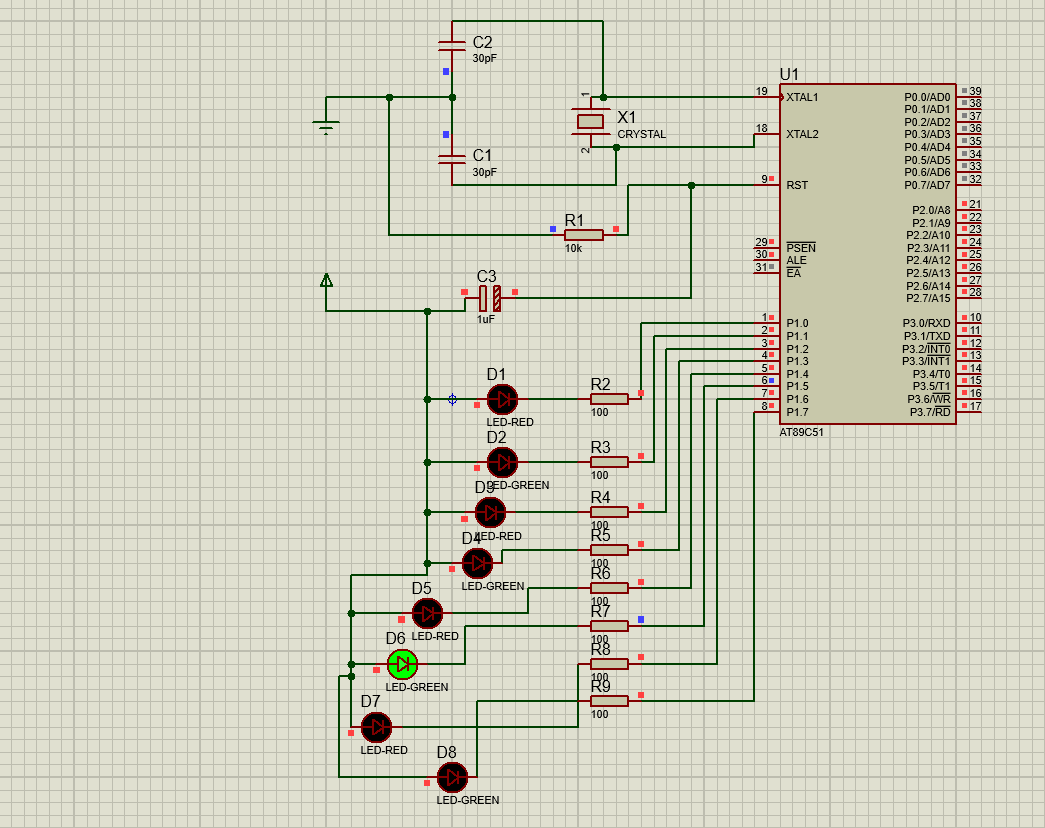Click the 30pF value of C1
This screenshot has height=828, width=1045.
[x=485, y=172]
